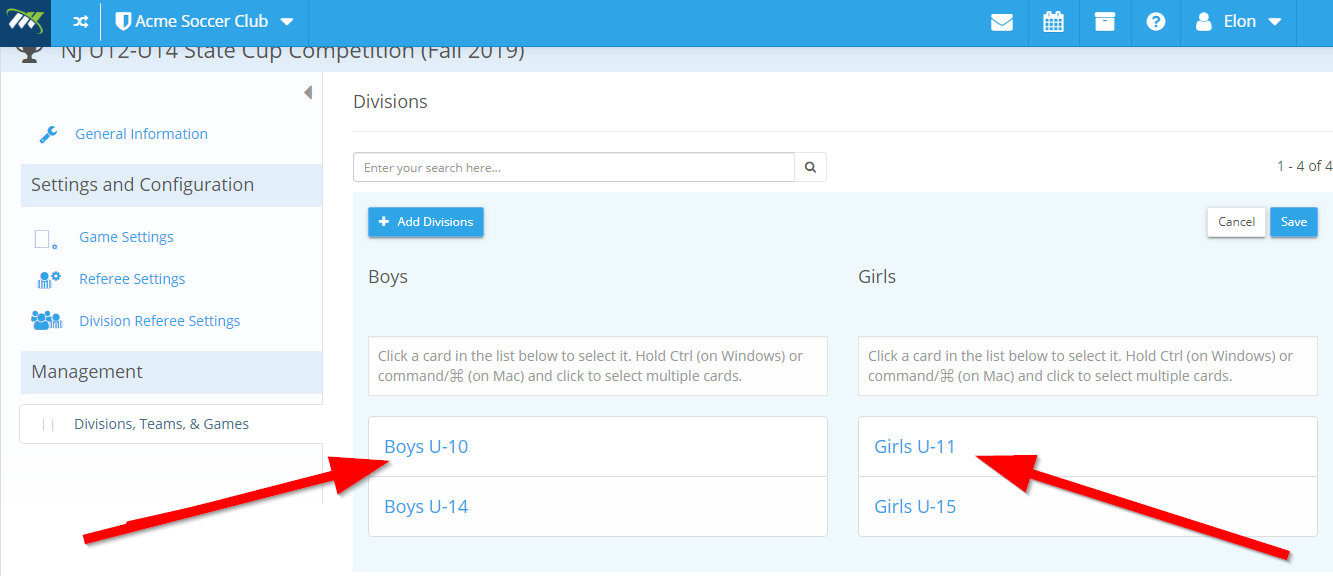Click the Referee Settings icon

[48, 279]
